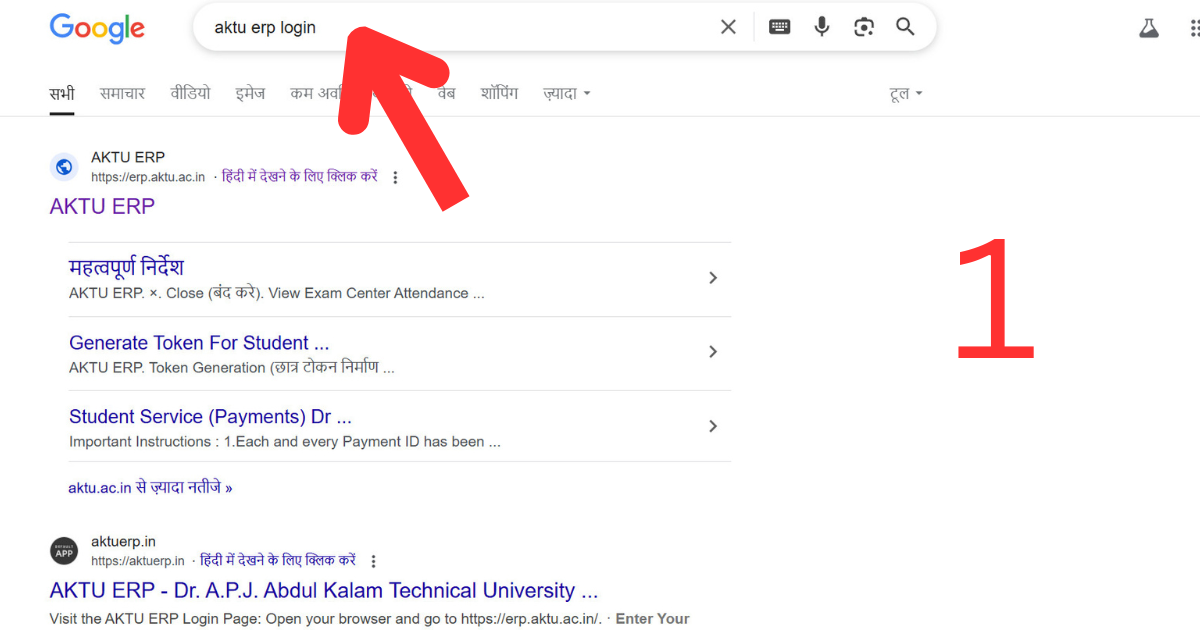The image size is (1200, 630).
Task: Open the महत्वपूर्ण निर्देश sitelink
Action: coord(126,267)
